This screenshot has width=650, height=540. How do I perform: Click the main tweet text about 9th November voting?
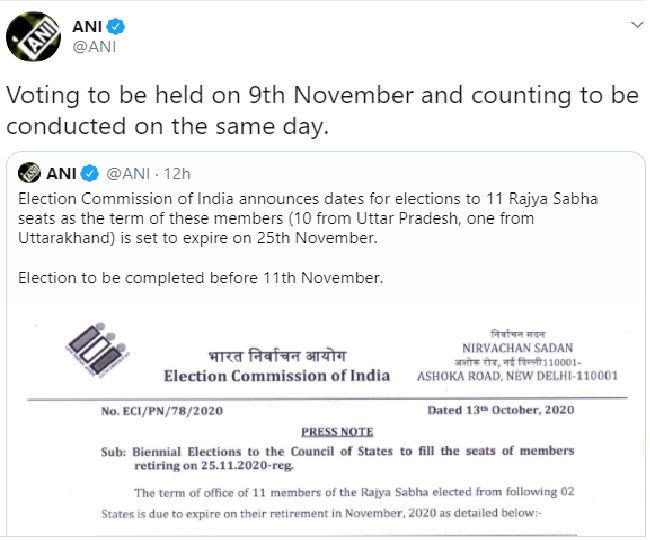(322, 112)
